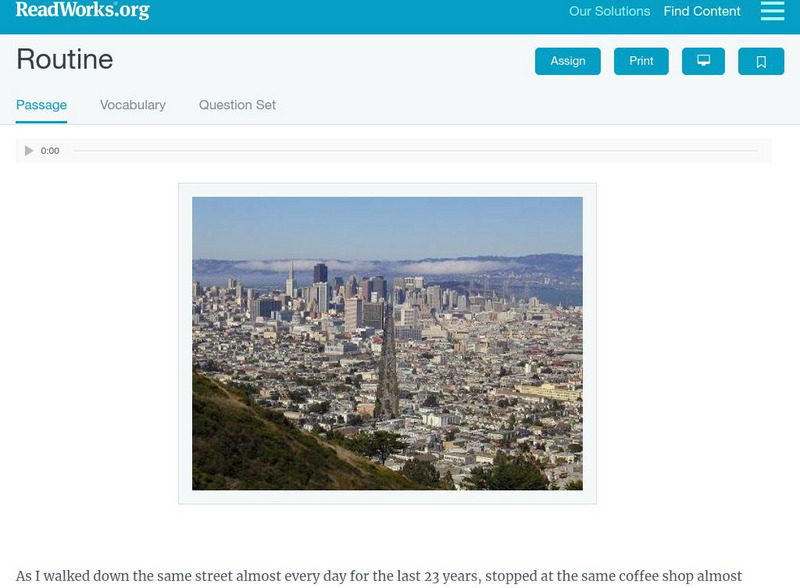Bookmark this passage with the bookmark icon
Viewport: 800px width, 588px height.
click(761, 61)
